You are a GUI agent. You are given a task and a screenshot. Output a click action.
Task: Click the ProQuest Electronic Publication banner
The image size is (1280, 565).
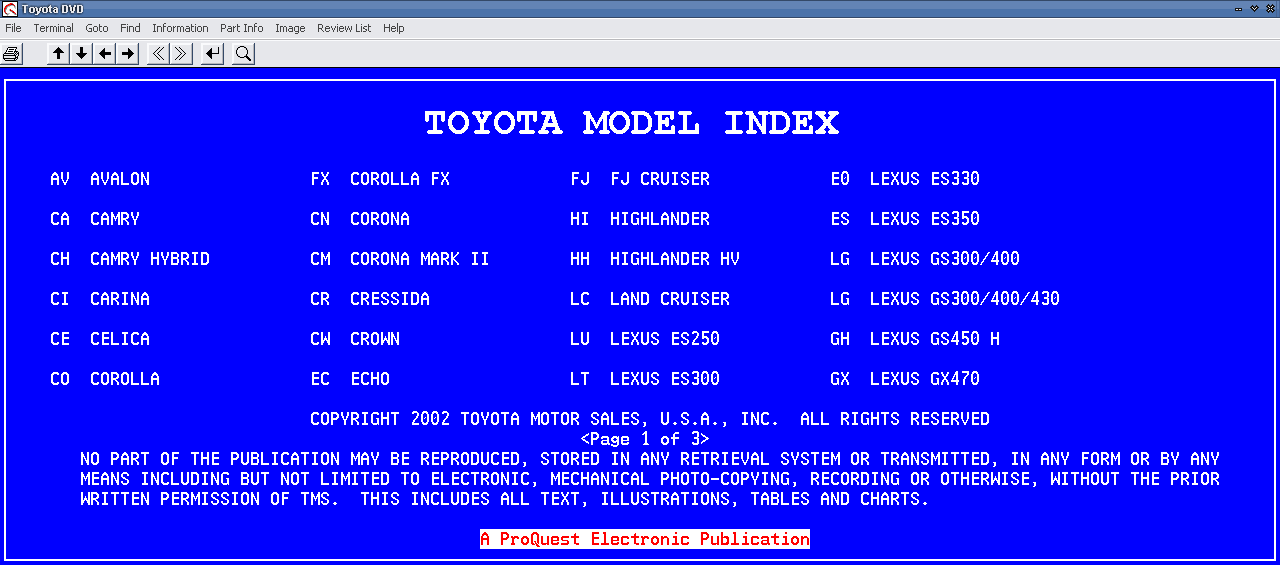pyautogui.click(x=645, y=539)
